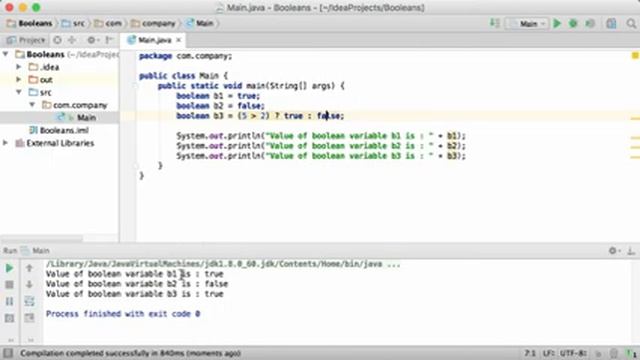640x360 pixels.
Task: Expand the out folder
Action: pyautogui.click(x=19, y=79)
